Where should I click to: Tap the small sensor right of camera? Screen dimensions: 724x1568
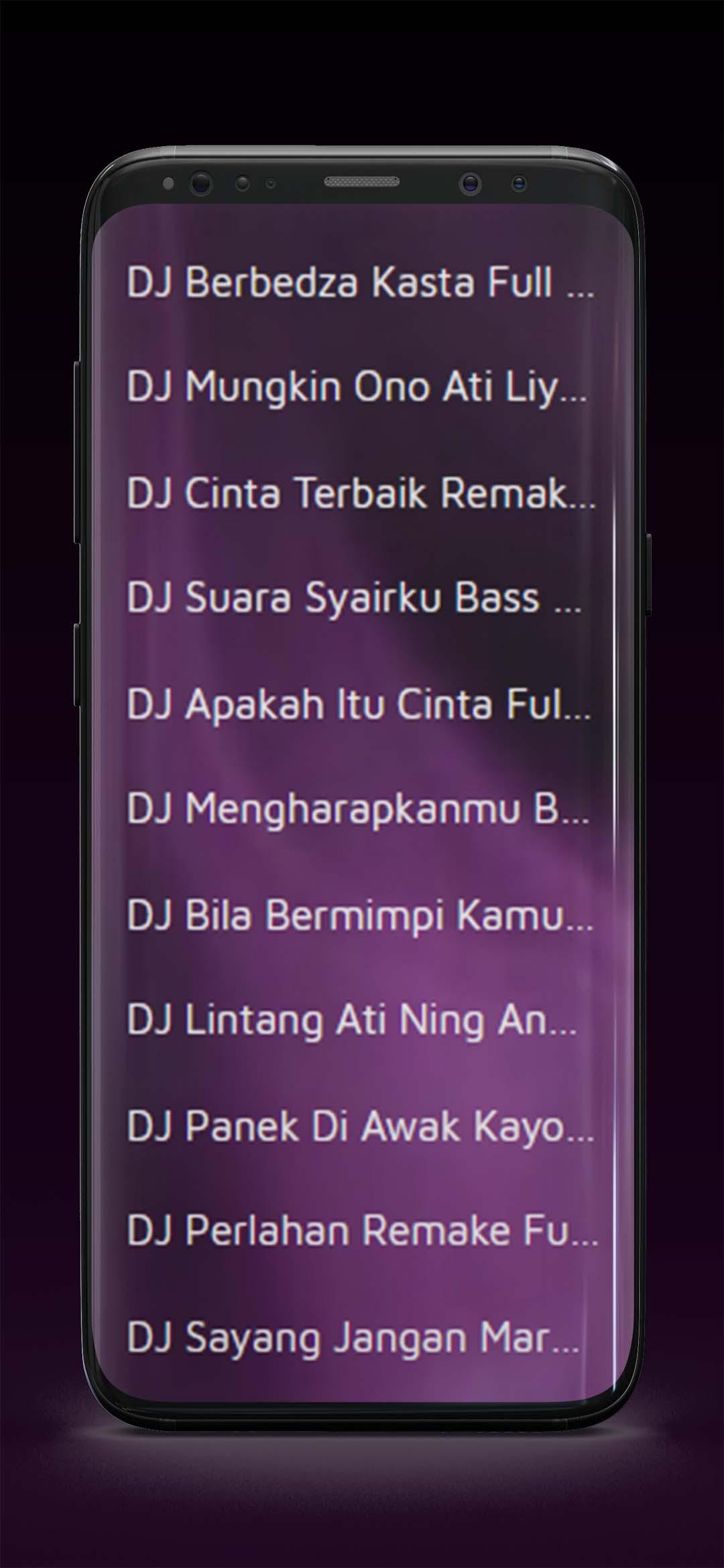click(519, 183)
